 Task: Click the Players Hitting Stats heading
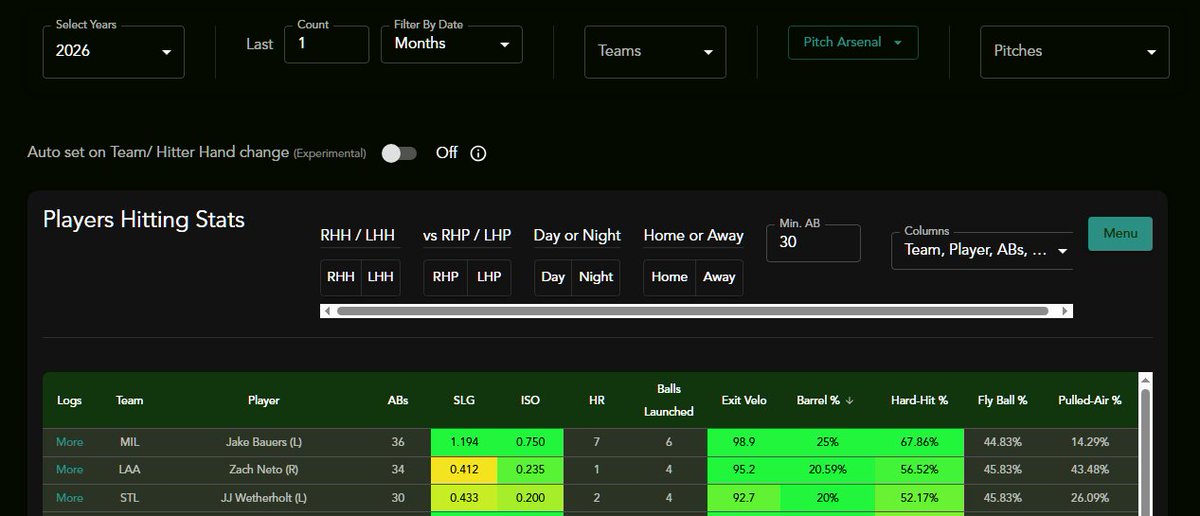point(144,219)
